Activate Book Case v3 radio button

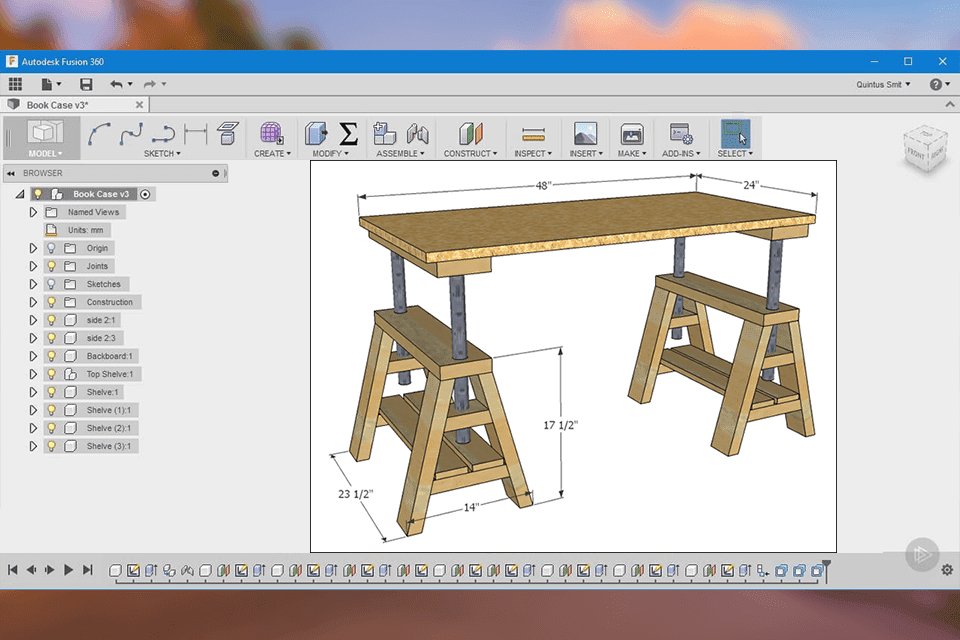click(145, 194)
